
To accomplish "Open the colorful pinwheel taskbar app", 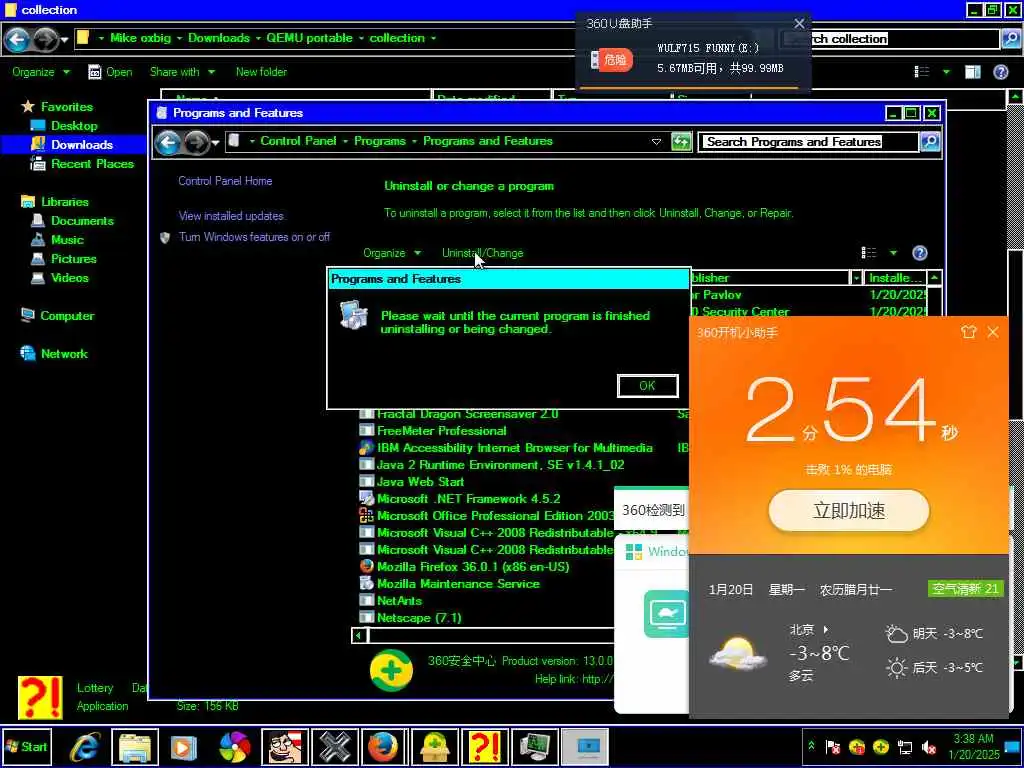I will [234, 747].
